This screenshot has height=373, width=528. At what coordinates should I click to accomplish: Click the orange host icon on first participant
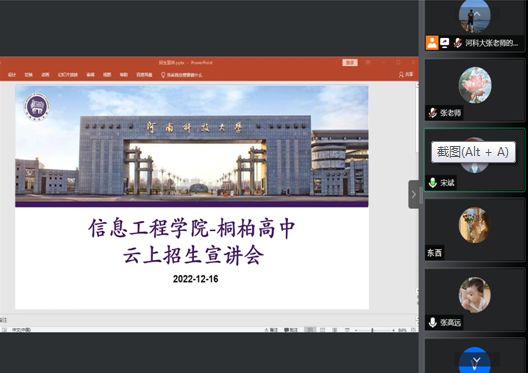click(432, 43)
